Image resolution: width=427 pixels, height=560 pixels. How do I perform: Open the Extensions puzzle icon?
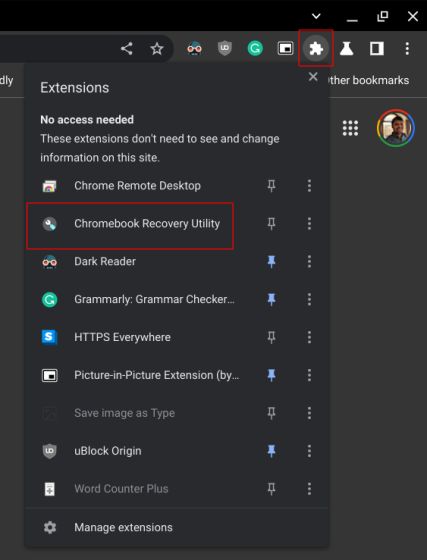(316, 48)
